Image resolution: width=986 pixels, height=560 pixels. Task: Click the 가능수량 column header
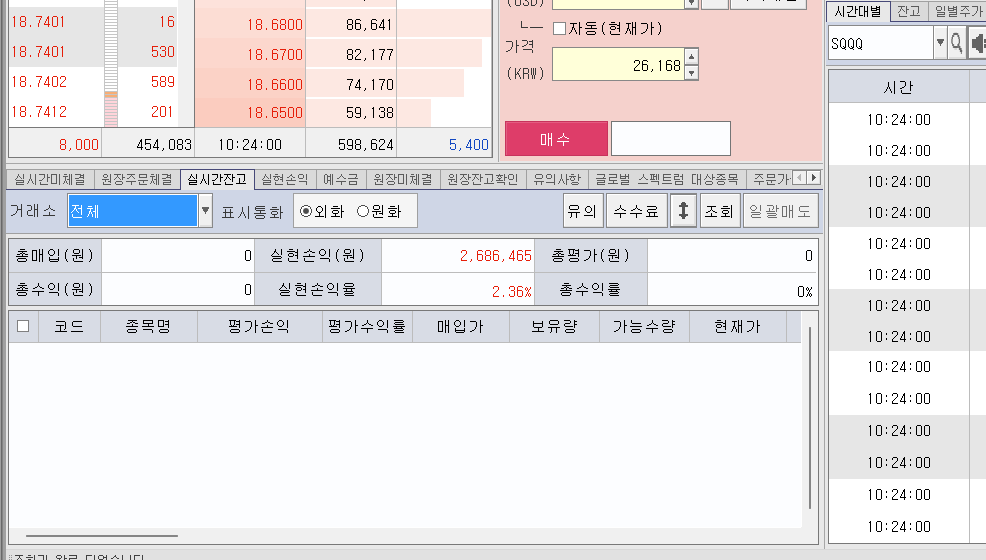[644, 326]
